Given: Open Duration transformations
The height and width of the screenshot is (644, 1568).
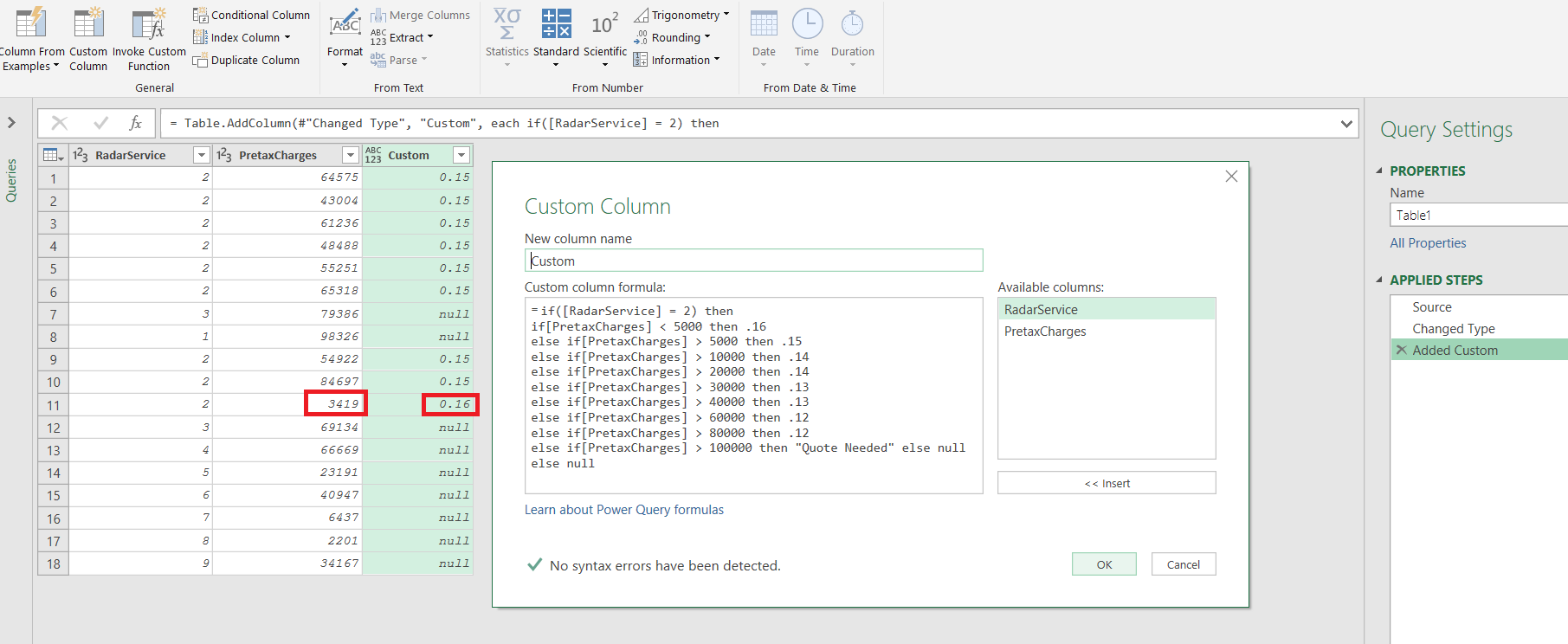Looking at the screenshot, I should [853, 39].
